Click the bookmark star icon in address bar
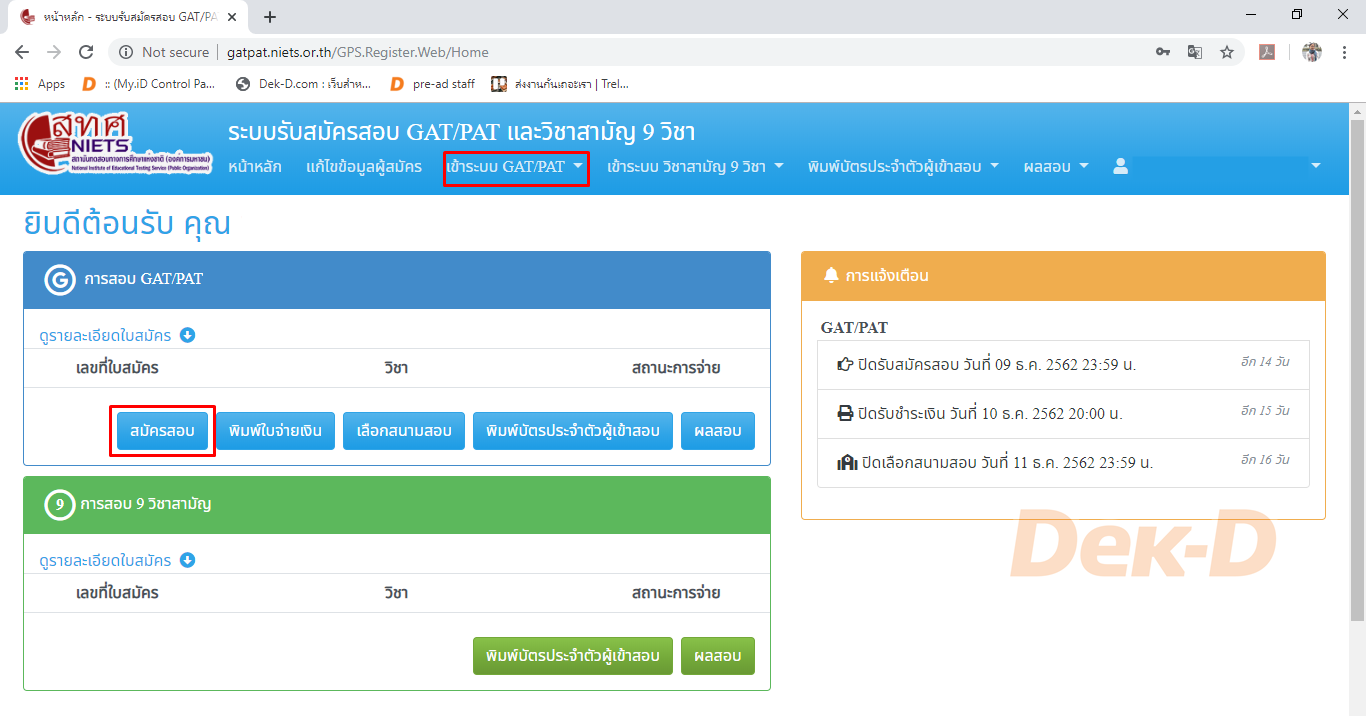 [x=1226, y=52]
